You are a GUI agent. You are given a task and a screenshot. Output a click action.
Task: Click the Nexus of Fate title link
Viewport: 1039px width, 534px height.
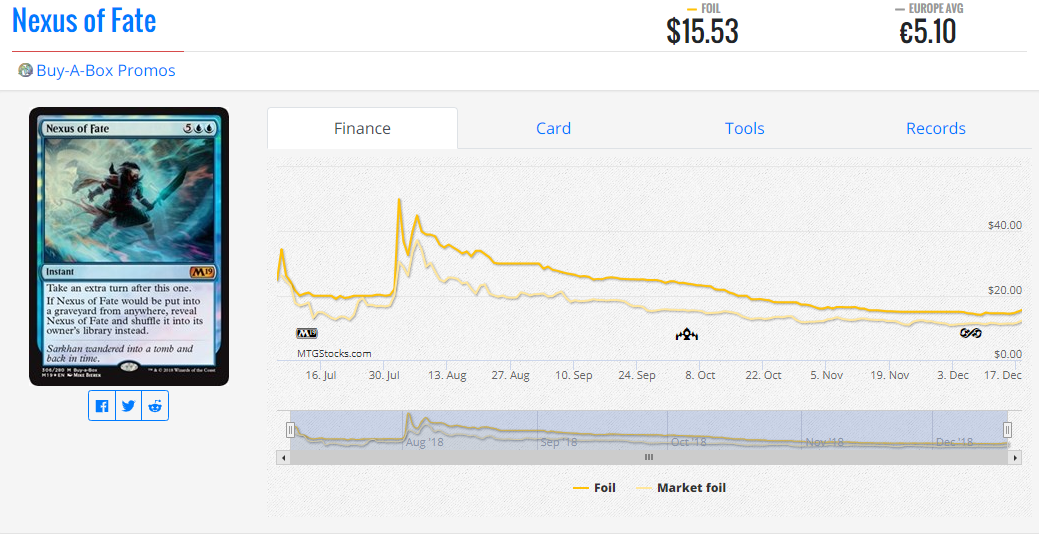click(84, 20)
